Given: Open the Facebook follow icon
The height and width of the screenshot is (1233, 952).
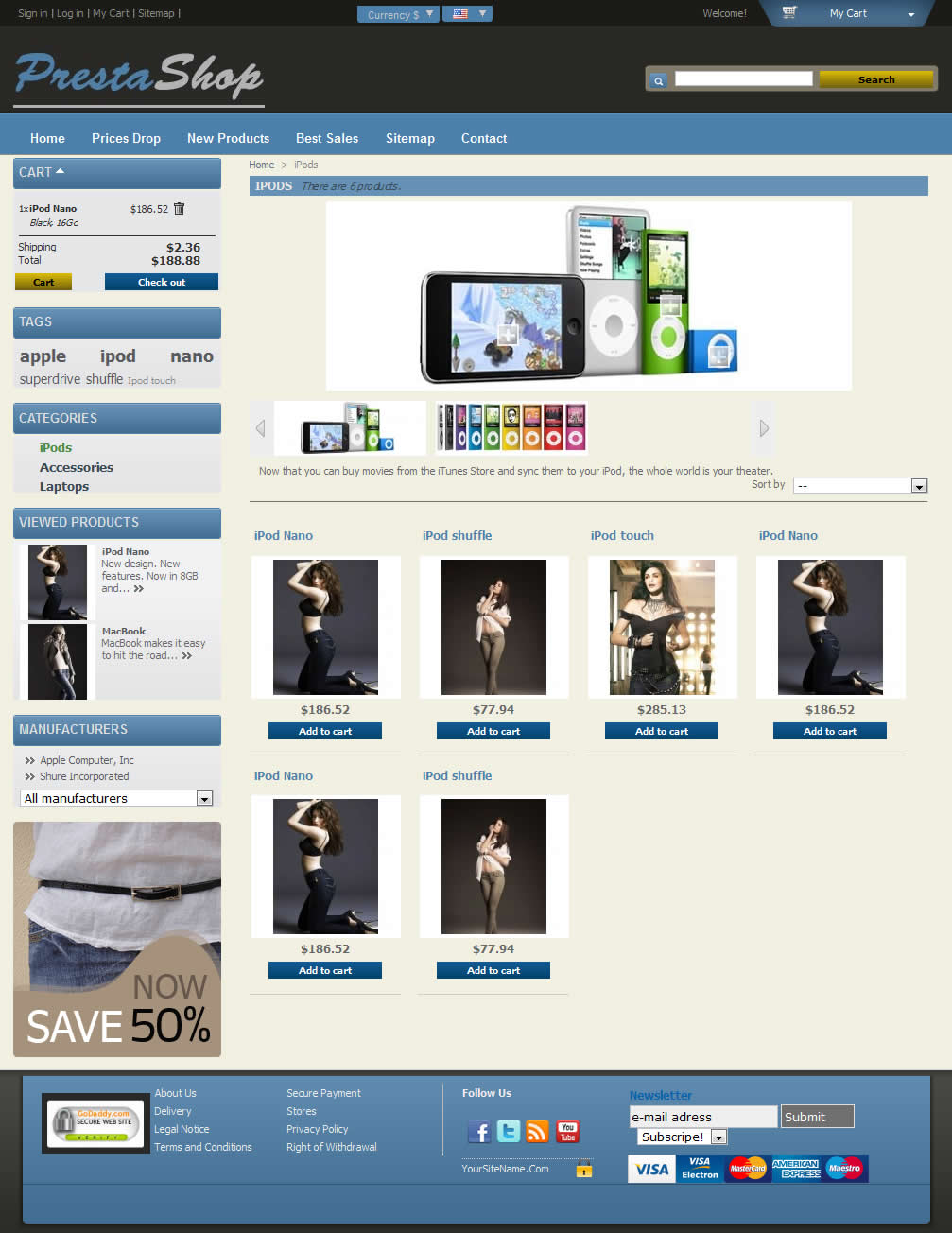Looking at the screenshot, I should point(479,1131).
